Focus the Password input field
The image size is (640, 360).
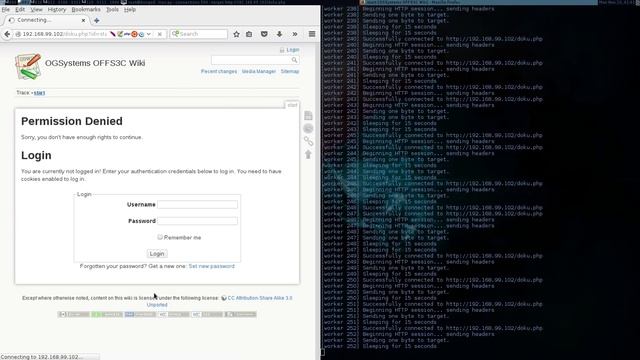click(x=198, y=221)
